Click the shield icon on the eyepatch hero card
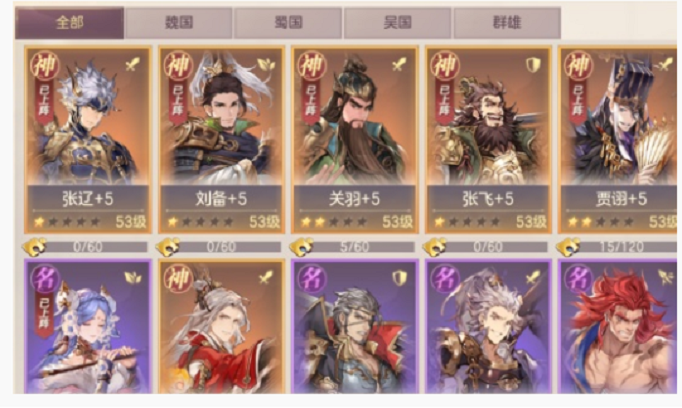The height and width of the screenshot is (408, 682). point(399,278)
